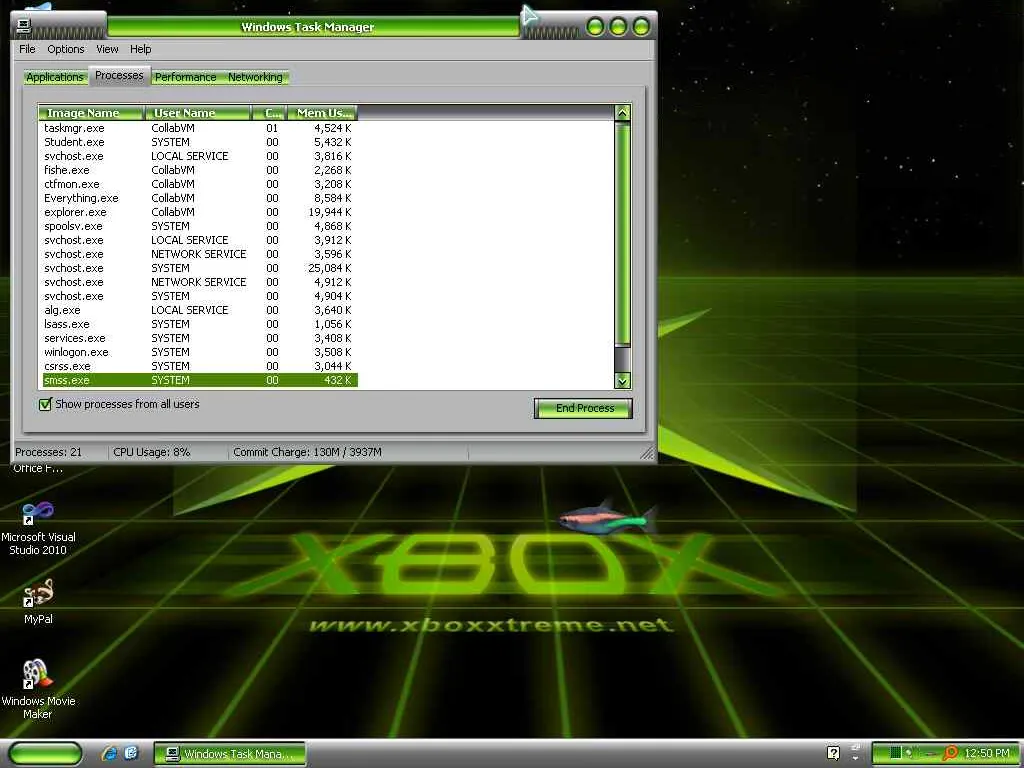Select the explorer.exe process row
The width and height of the screenshot is (1024, 768).
pyautogui.click(x=199, y=212)
